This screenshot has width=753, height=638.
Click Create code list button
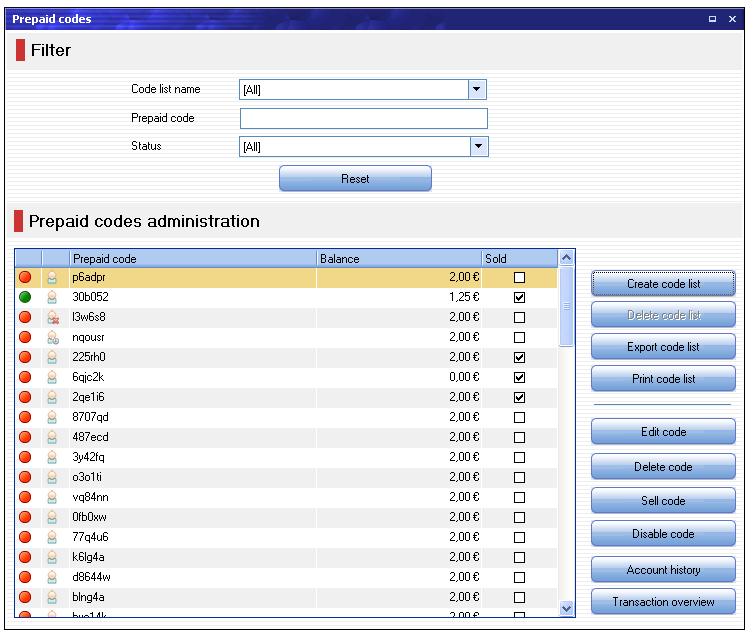[663, 284]
